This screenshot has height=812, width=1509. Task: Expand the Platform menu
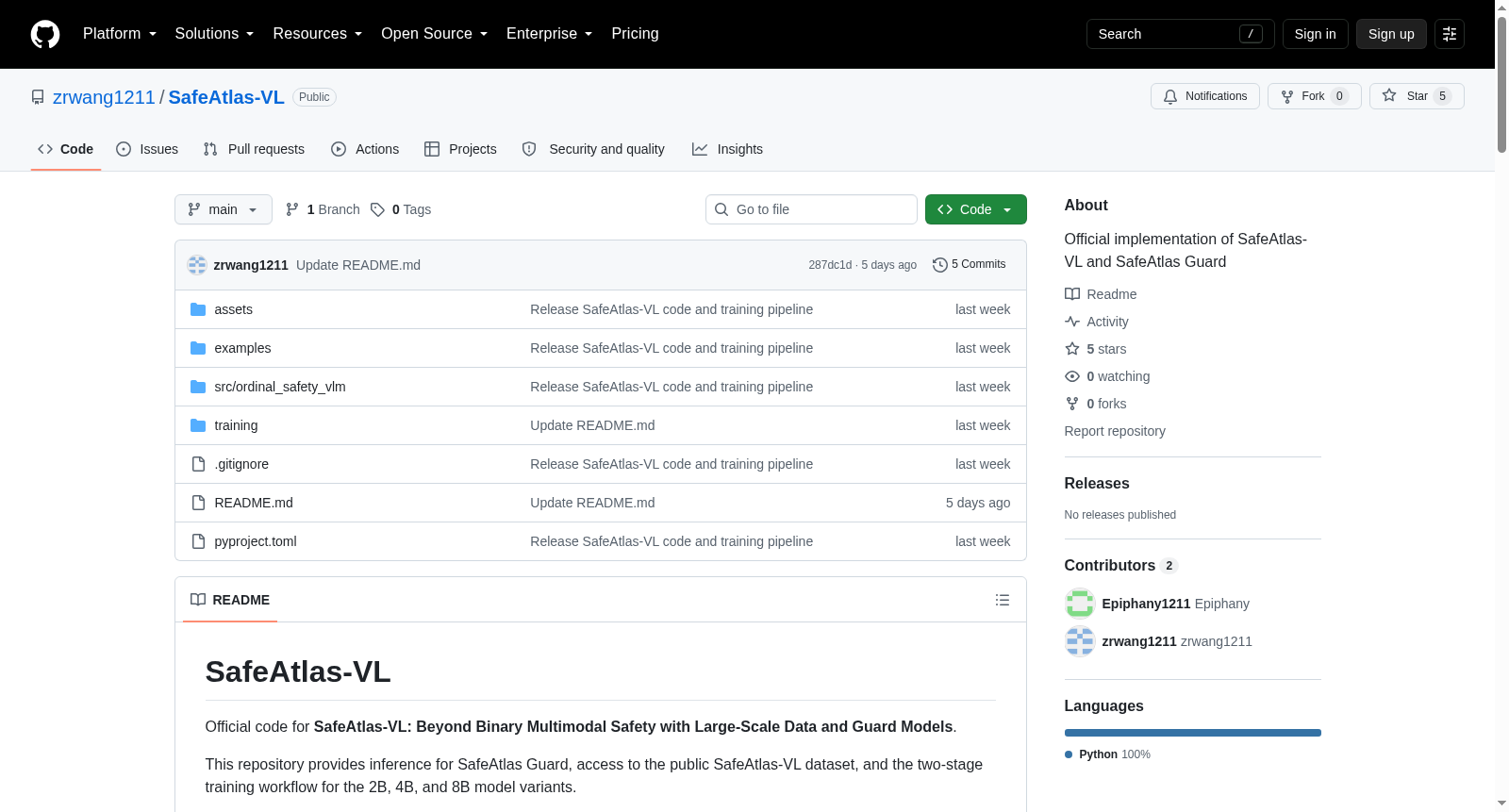point(120,34)
